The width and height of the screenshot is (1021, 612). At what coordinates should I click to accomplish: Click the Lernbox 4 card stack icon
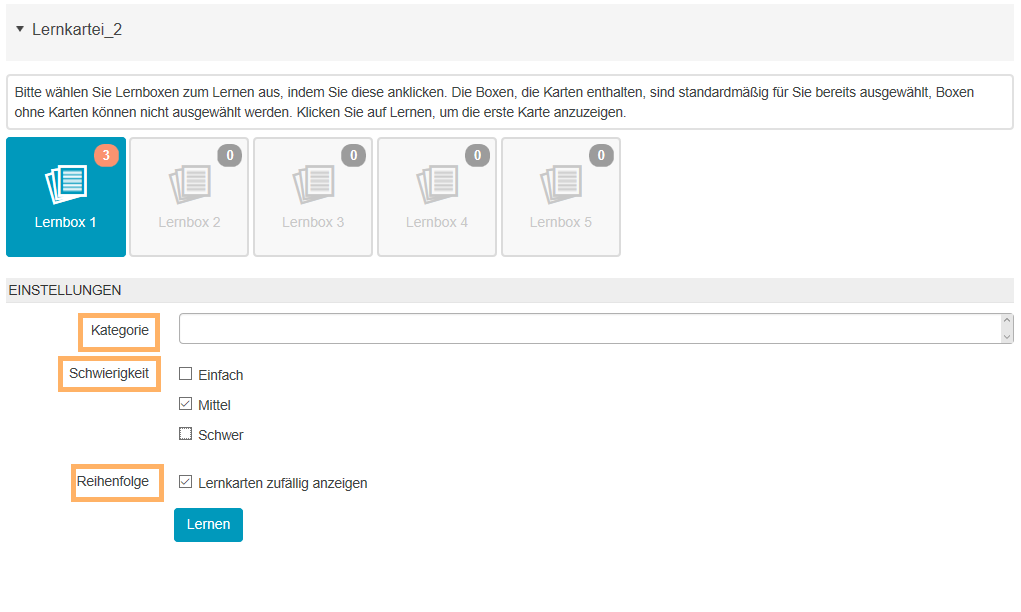(x=437, y=184)
